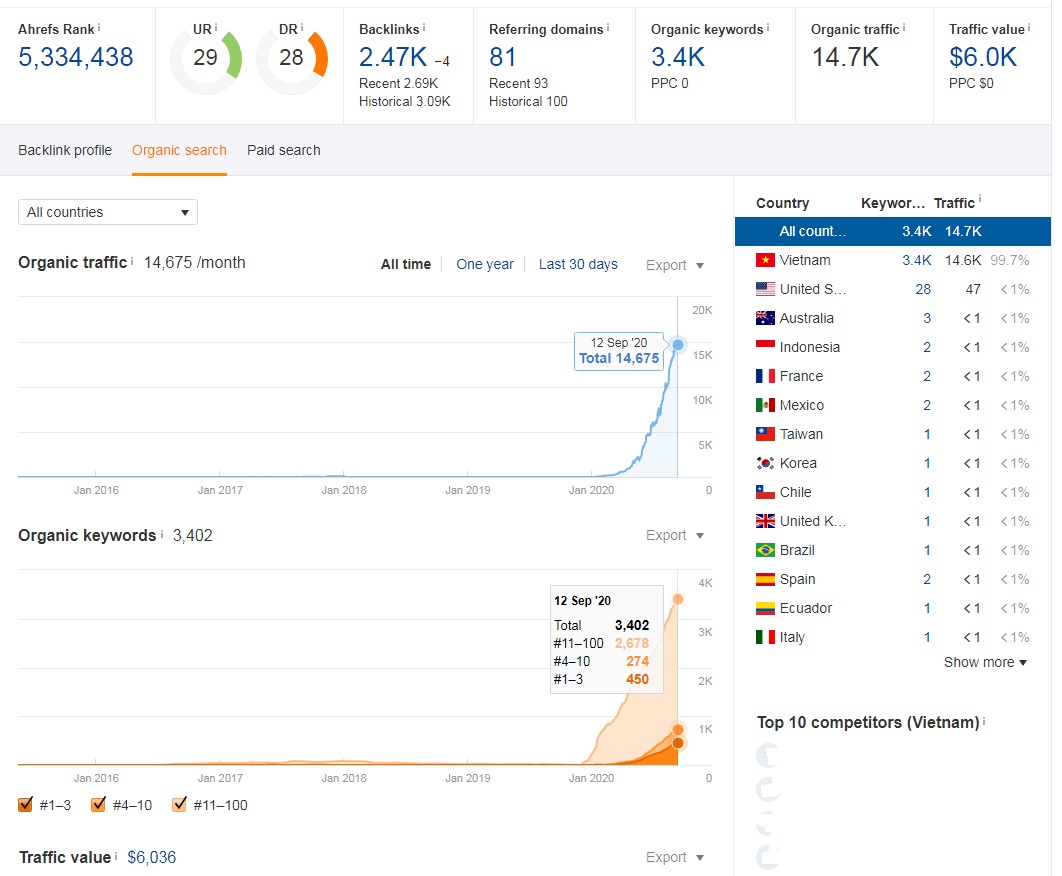Click the Korea flag icon
The height and width of the screenshot is (876, 1062).
765,463
